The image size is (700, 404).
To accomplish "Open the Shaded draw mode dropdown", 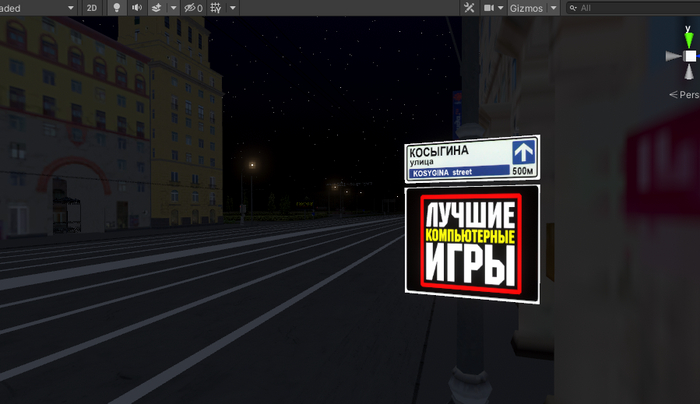I will tap(38, 8).
